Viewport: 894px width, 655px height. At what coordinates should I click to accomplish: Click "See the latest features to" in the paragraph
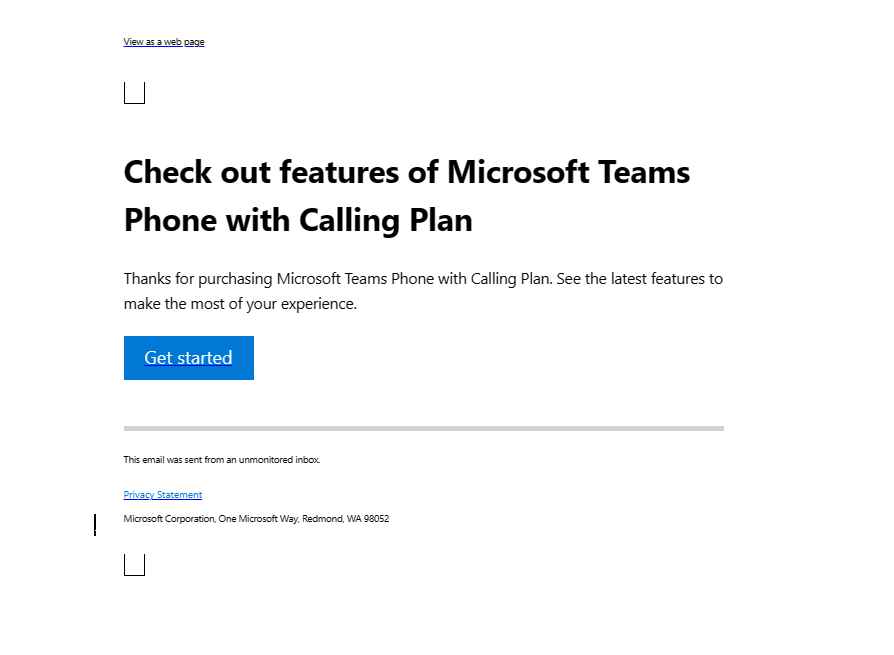pyautogui.click(x=640, y=279)
